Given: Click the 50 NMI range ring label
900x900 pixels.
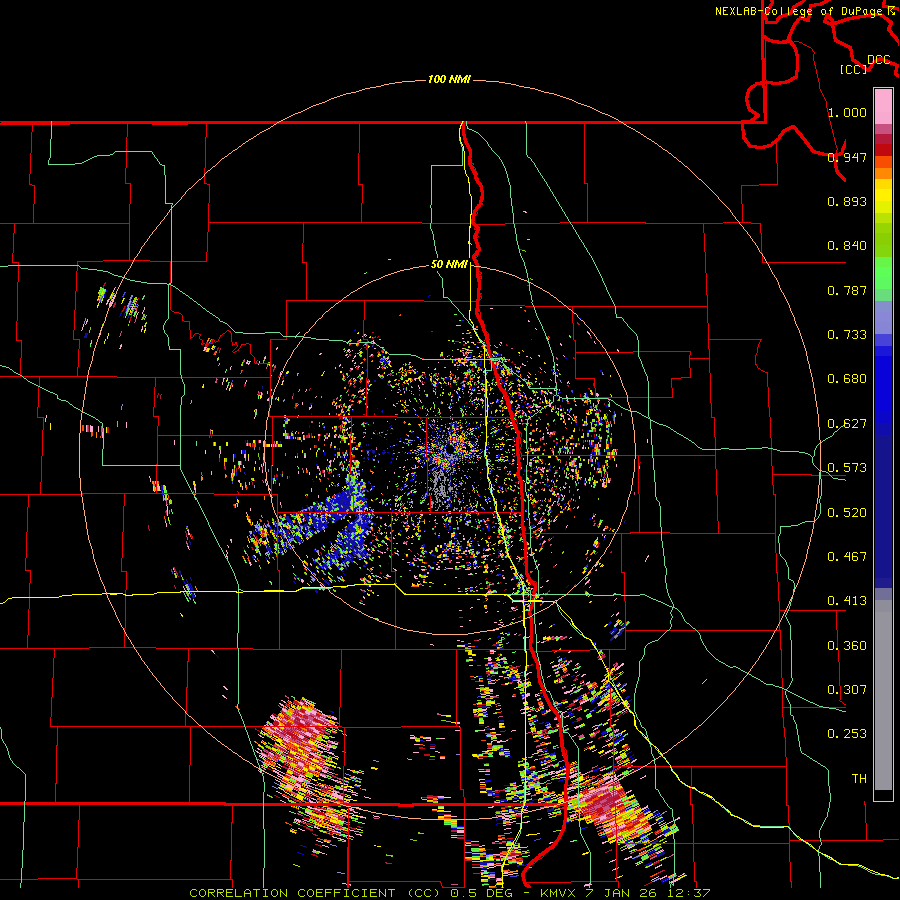Looking at the screenshot, I should click(449, 265).
